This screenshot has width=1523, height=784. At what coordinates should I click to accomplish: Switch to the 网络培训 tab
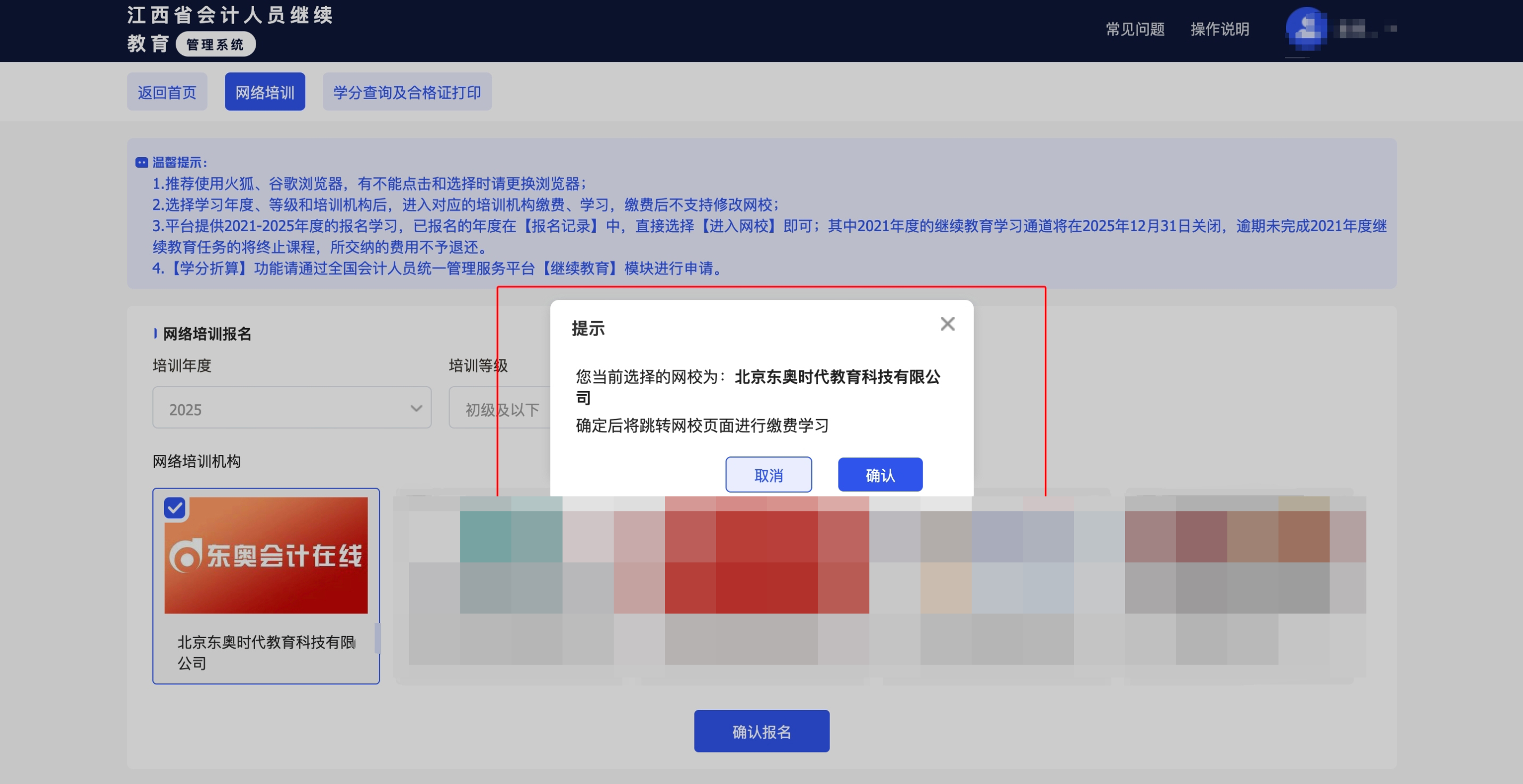[x=265, y=91]
